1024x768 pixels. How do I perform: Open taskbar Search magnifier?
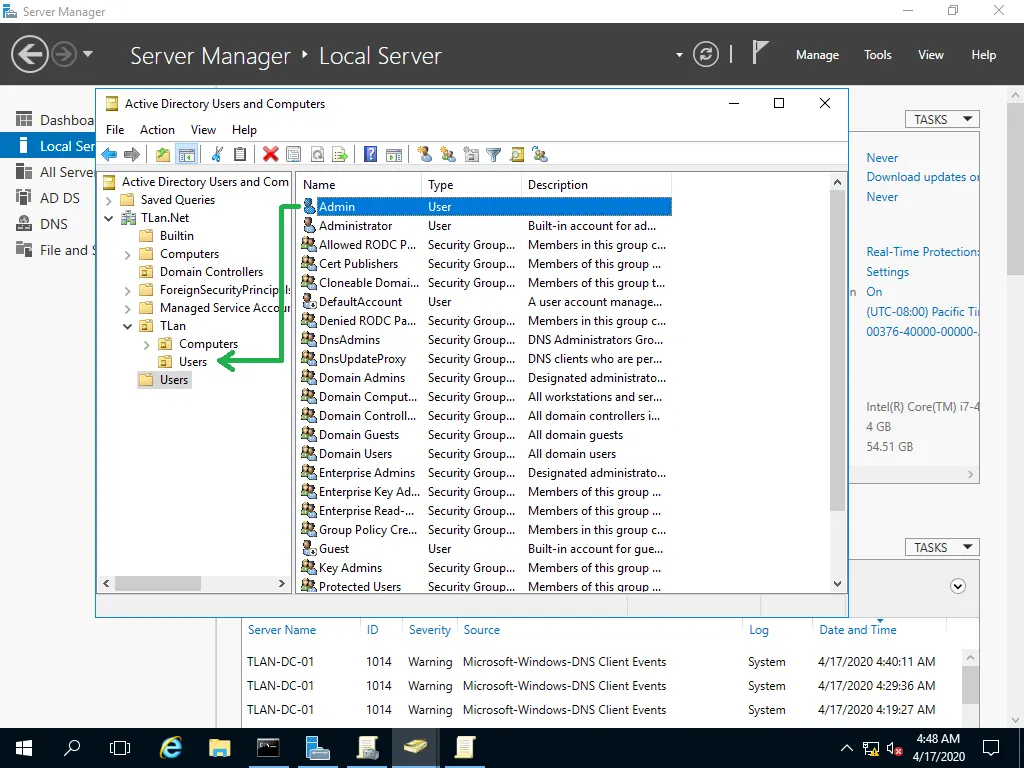pos(72,748)
